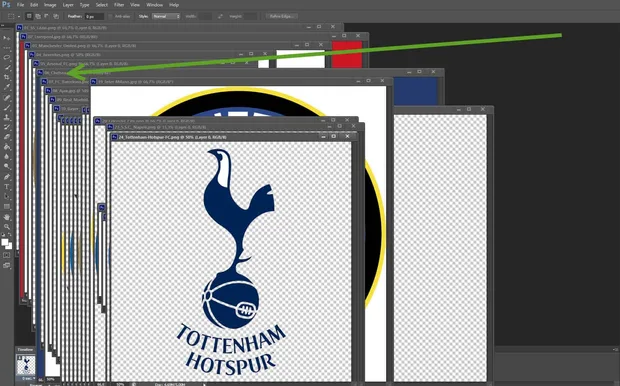Open the Filter menu
Image resolution: width=620 pixels, height=386 pixels.
pos(119,5)
